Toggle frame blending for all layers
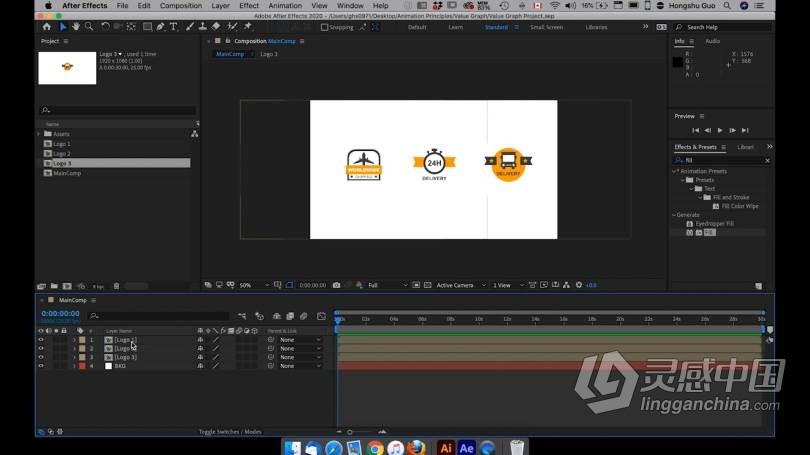Viewport: 810px width, 455px height. point(290,316)
